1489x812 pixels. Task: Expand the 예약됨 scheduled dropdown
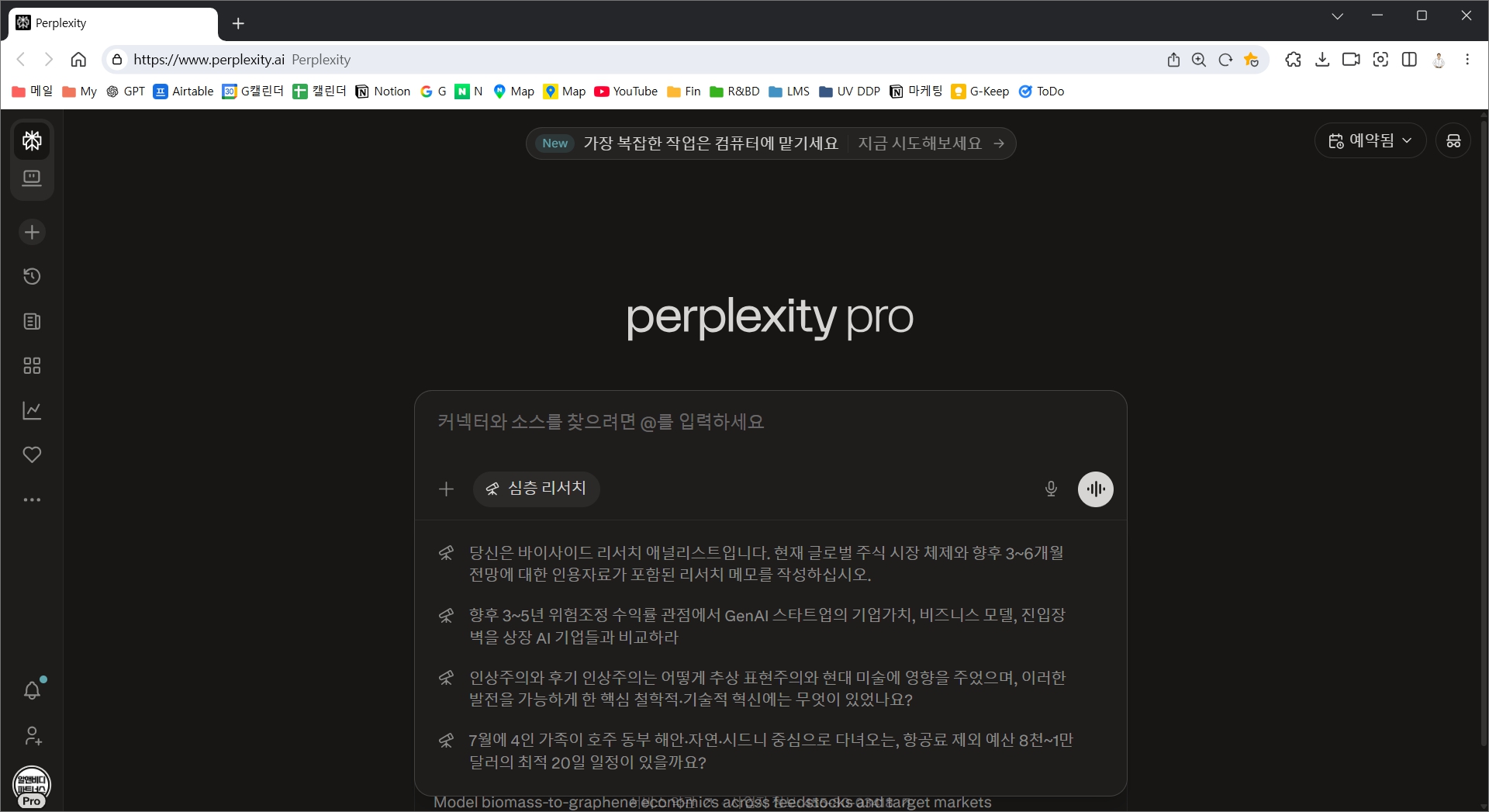1370,141
